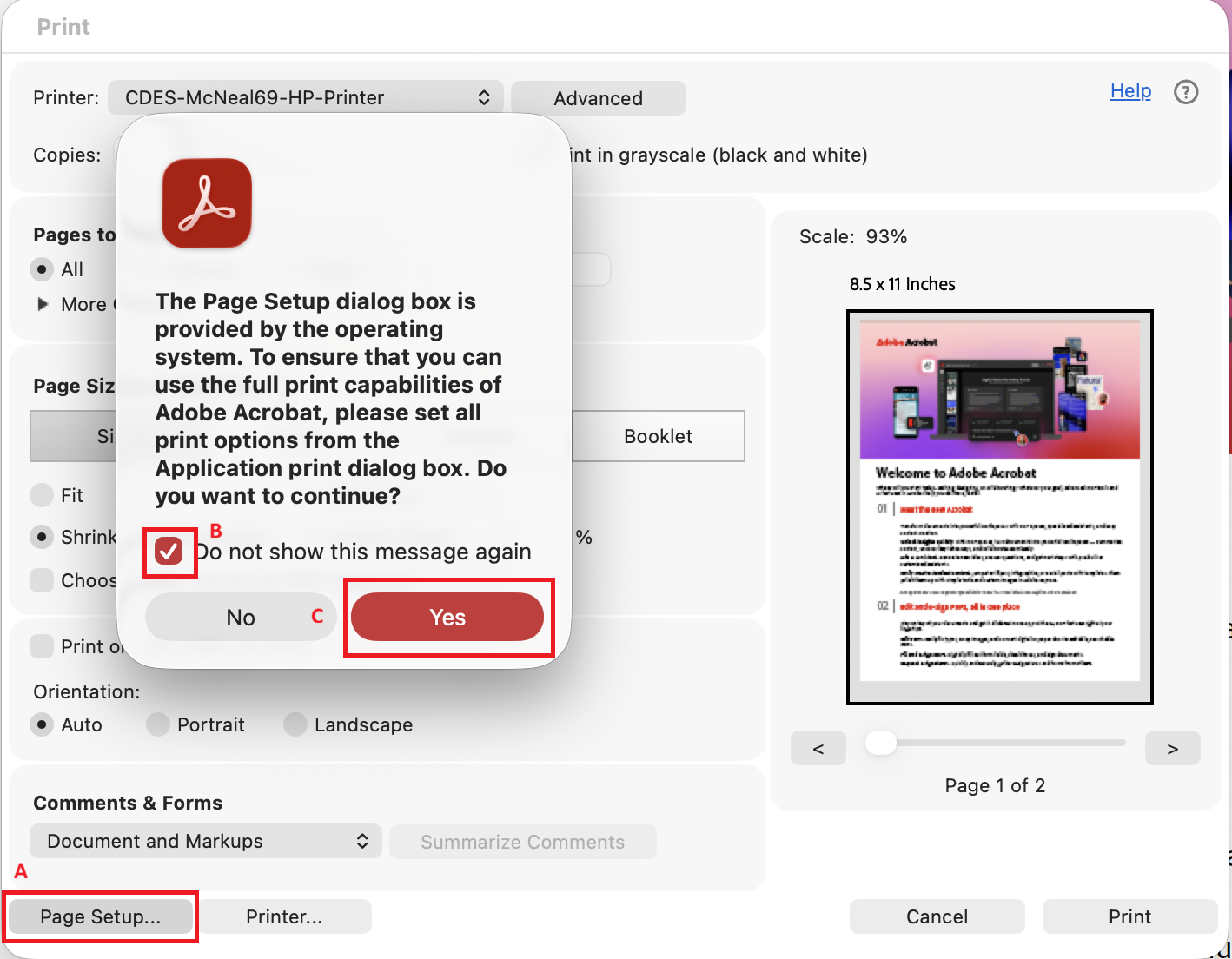Click the document page preview thumbnail
The image size is (1232, 959).
coord(1000,506)
